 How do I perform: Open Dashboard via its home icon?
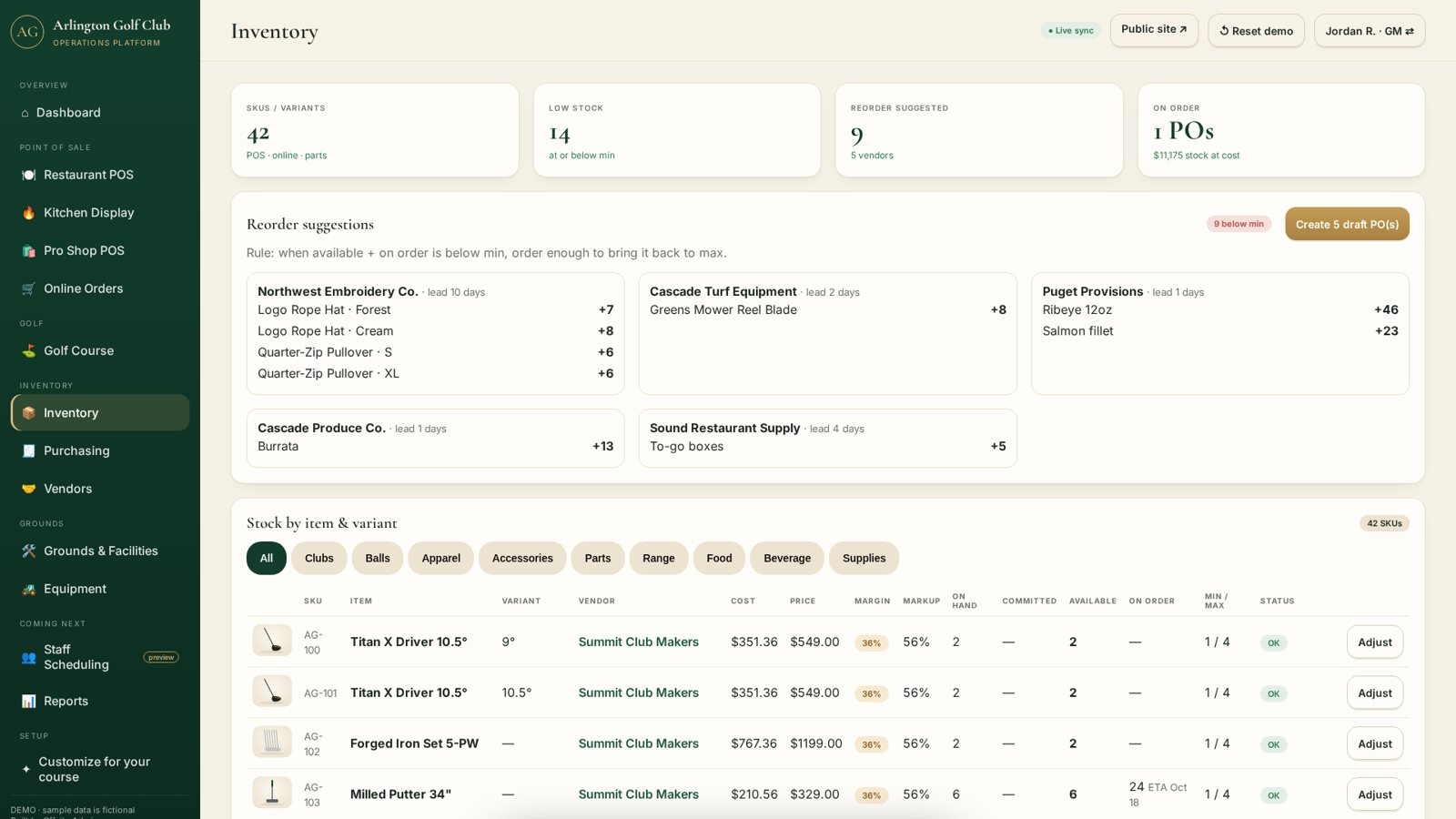pyautogui.click(x=25, y=114)
